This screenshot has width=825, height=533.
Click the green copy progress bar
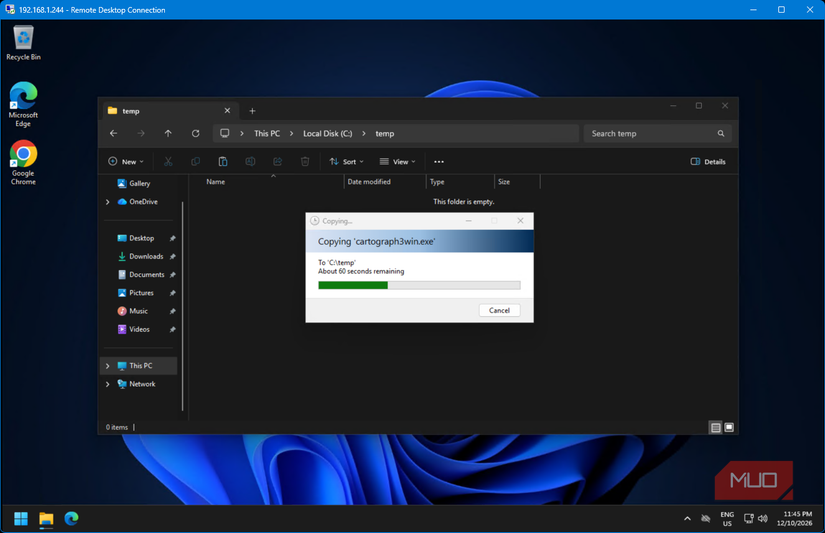click(x=353, y=285)
